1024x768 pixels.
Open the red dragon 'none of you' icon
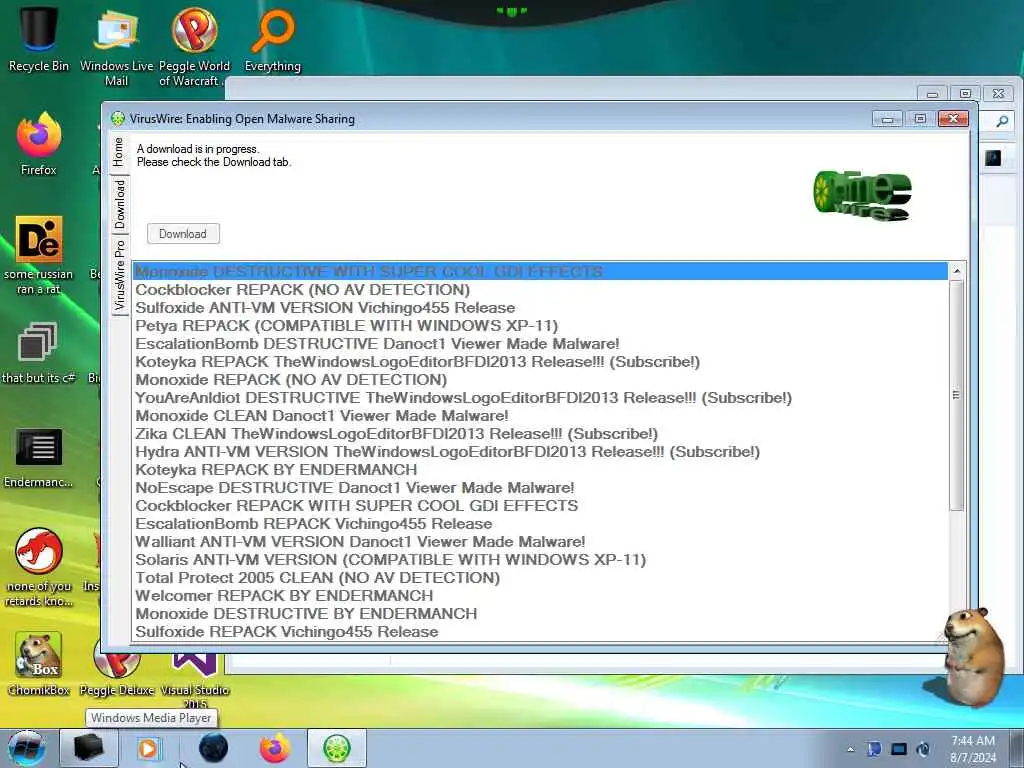pos(39,567)
